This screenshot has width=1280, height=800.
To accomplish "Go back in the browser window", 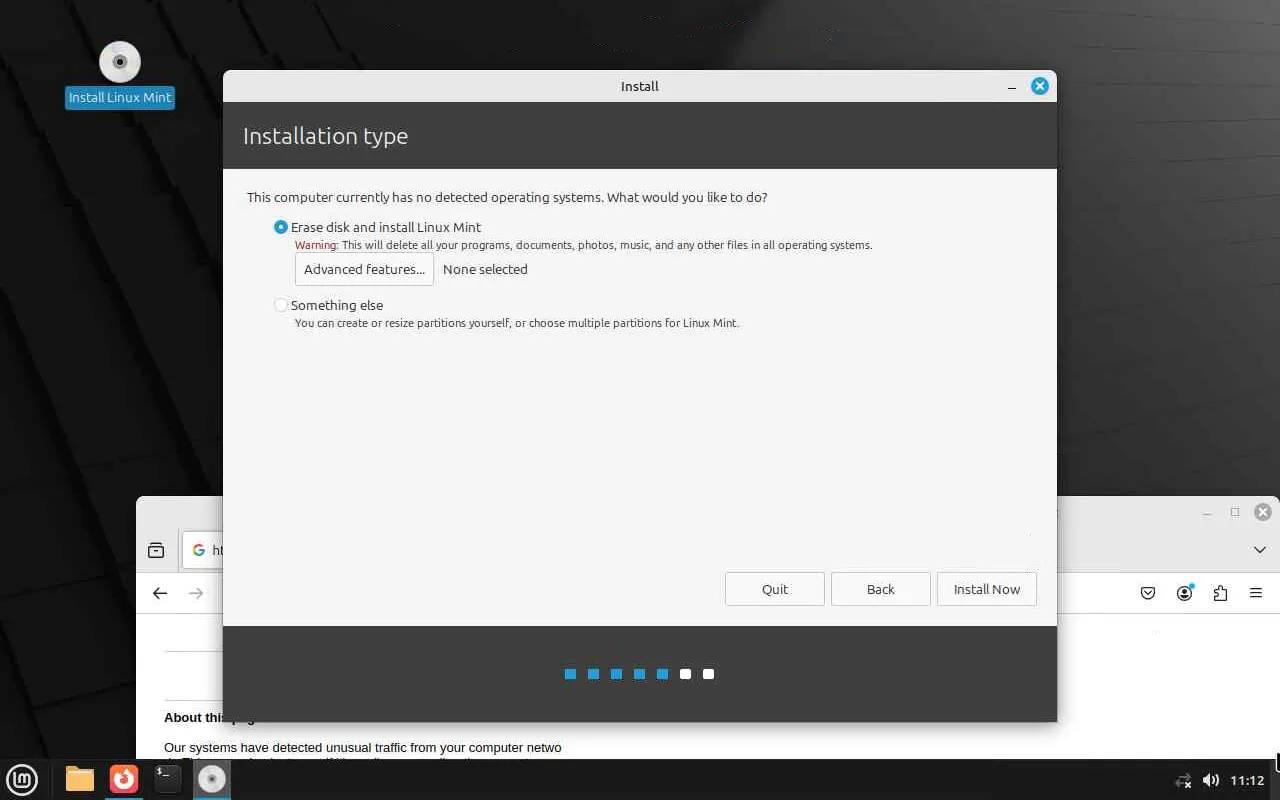I will point(160,593).
